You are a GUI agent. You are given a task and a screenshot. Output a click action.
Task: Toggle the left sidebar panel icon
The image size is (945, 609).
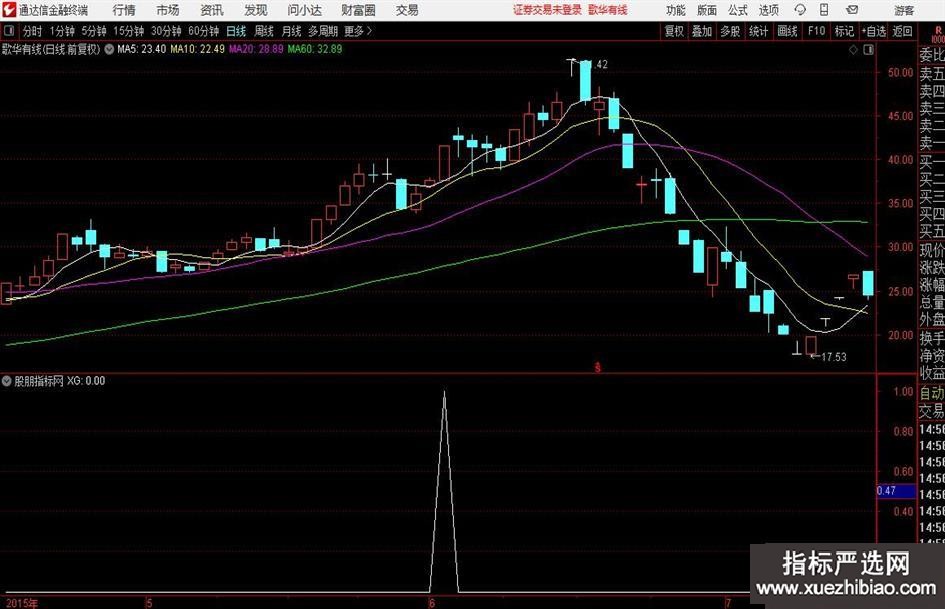(8, 31)
